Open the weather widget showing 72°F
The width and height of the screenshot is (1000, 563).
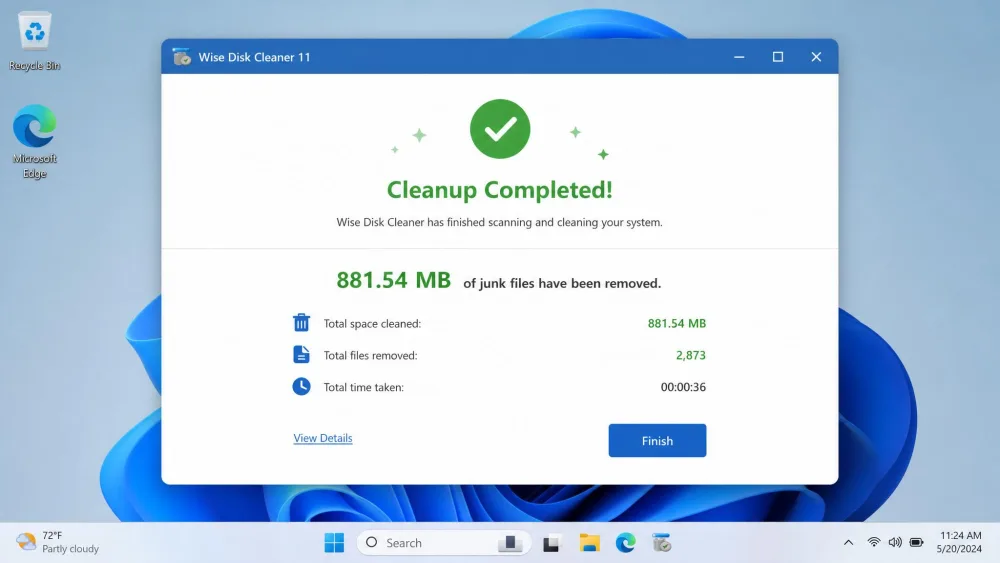click(57, 542)
